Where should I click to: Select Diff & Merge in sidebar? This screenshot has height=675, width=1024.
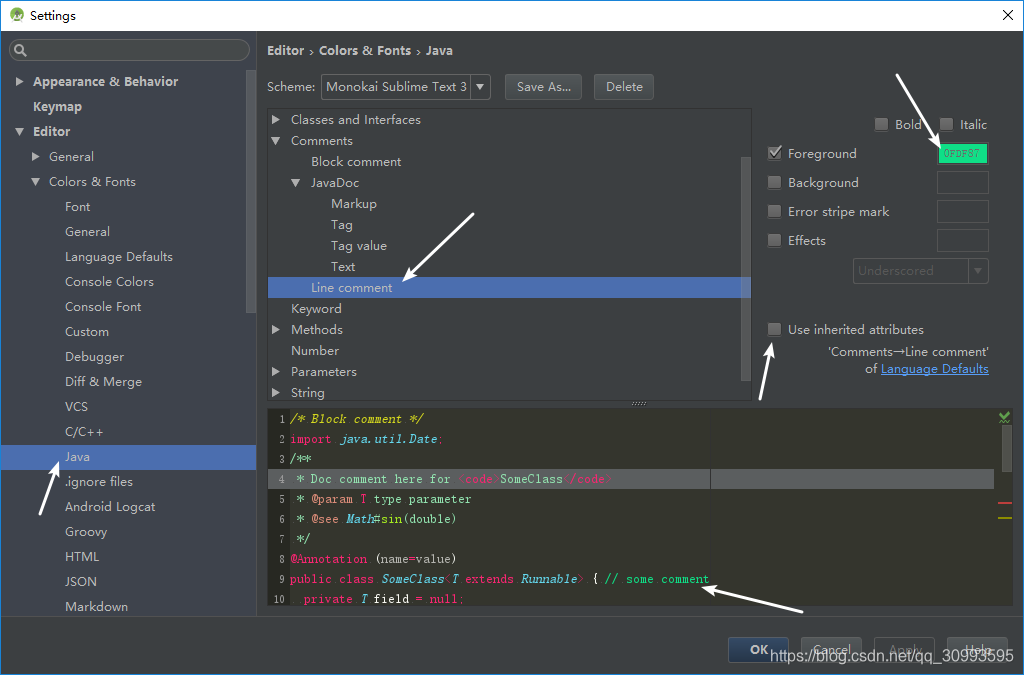click(103, 381)
